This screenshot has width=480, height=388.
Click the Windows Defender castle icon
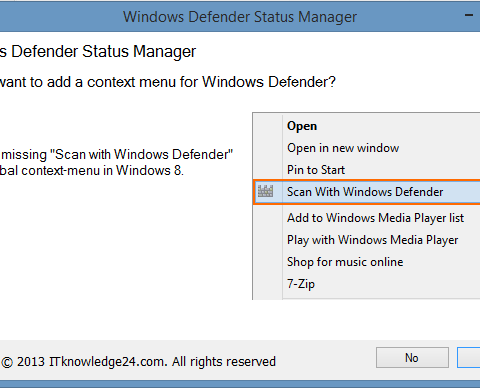265,191
